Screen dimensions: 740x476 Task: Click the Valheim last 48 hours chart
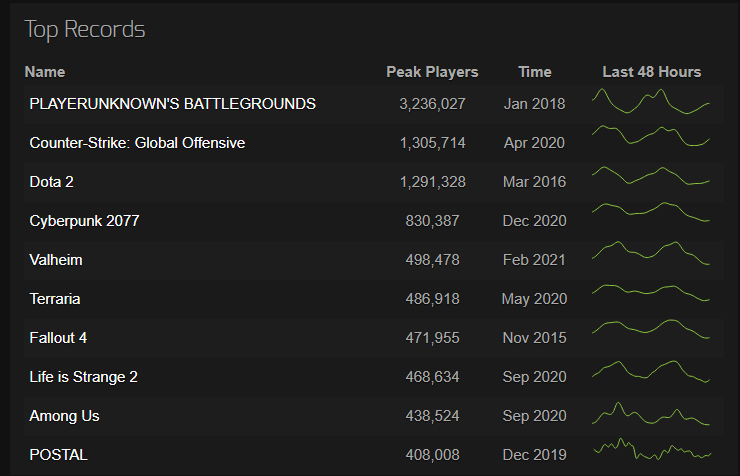click(x=651, y=253)
